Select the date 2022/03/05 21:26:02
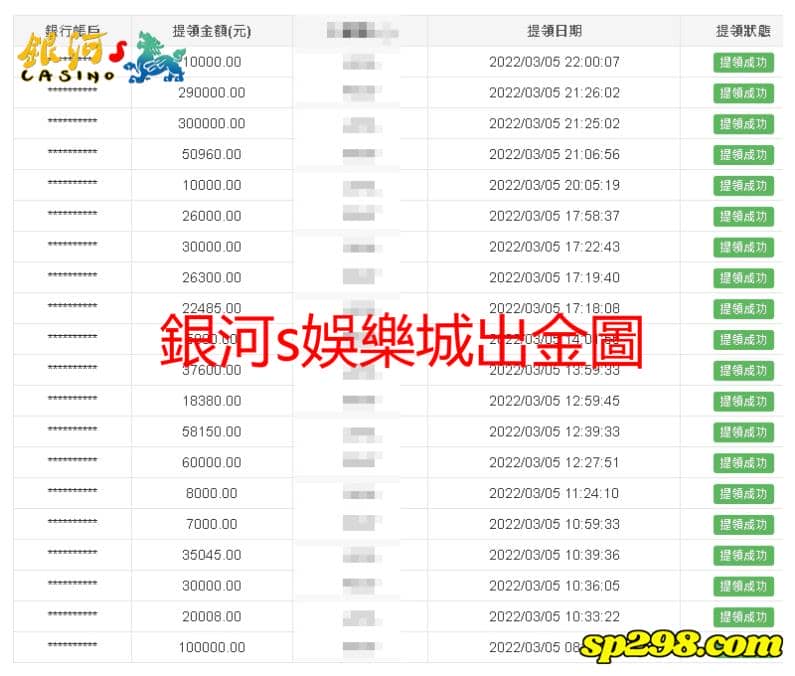 (x=554, y=93)
